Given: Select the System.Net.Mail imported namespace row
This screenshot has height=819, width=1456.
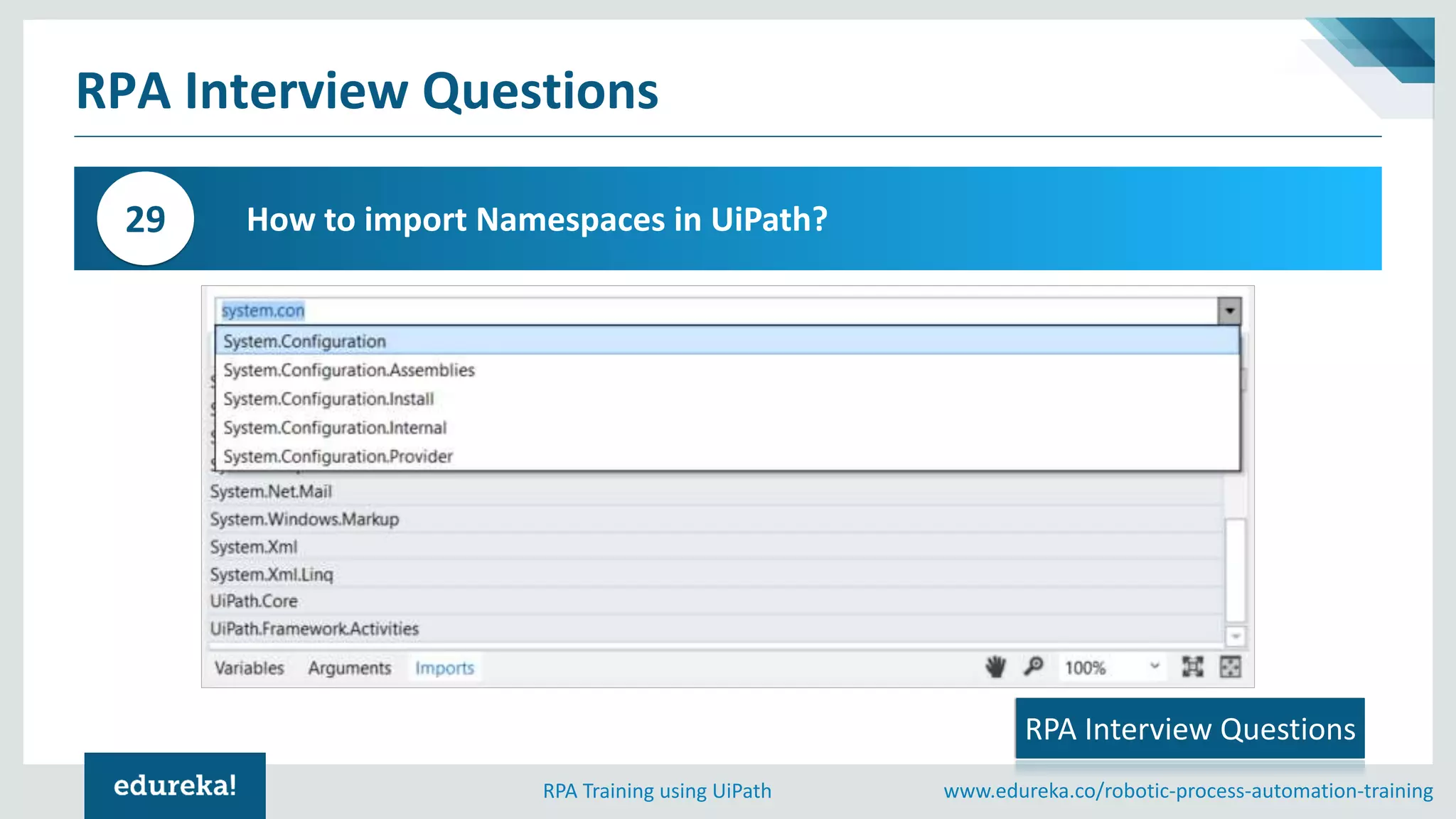Looking at the screenshot, I should (x=715, y=491).
